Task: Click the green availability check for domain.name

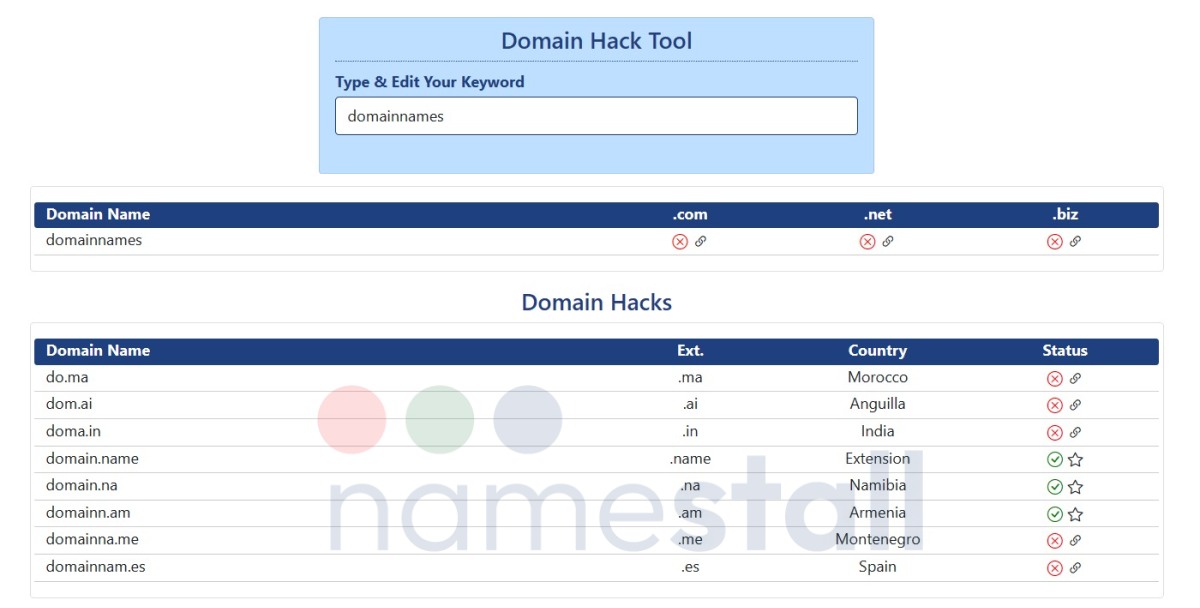Action: (x=1054, y=458)
